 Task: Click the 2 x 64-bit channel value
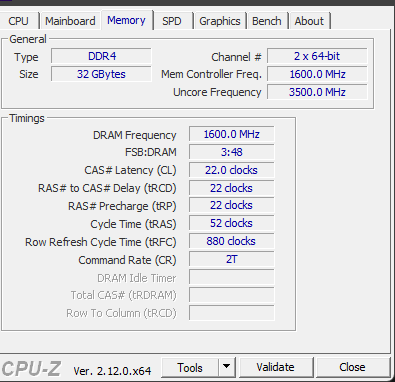pos(317,56)
